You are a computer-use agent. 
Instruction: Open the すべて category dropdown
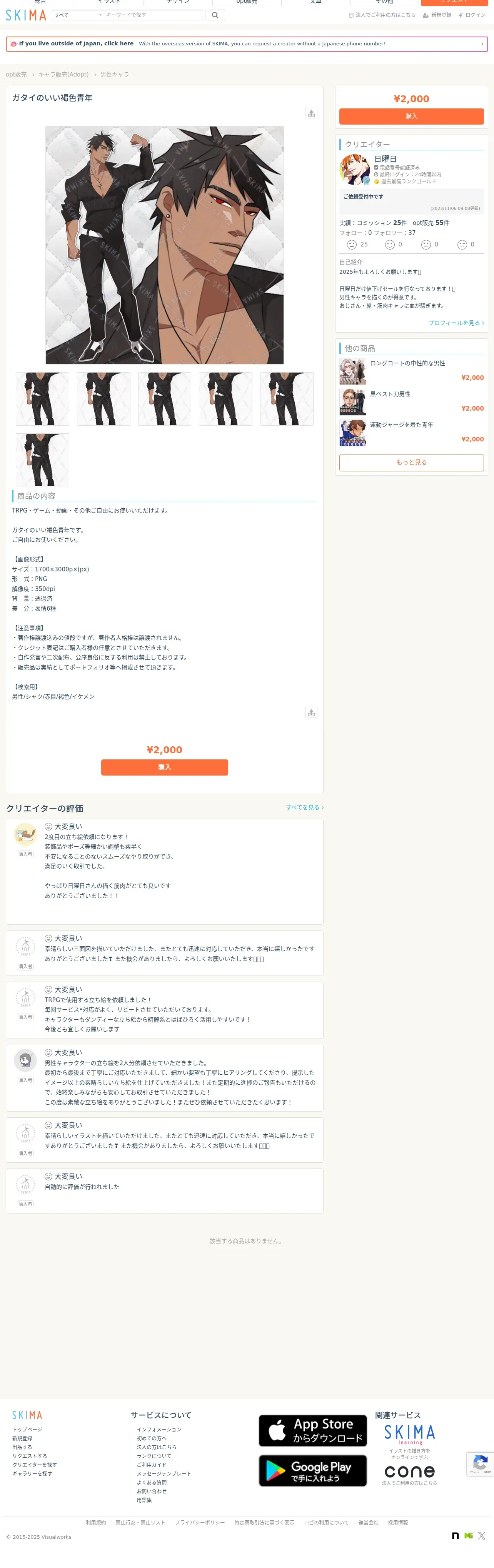click(78, 15)
